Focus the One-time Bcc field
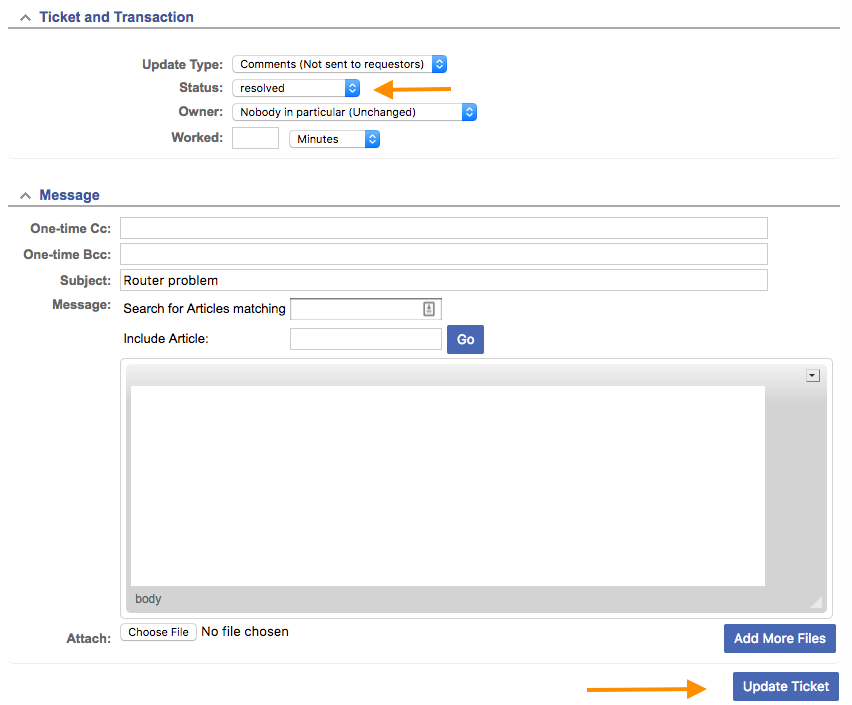Viewport: 852px width, 705px height. 443,254
